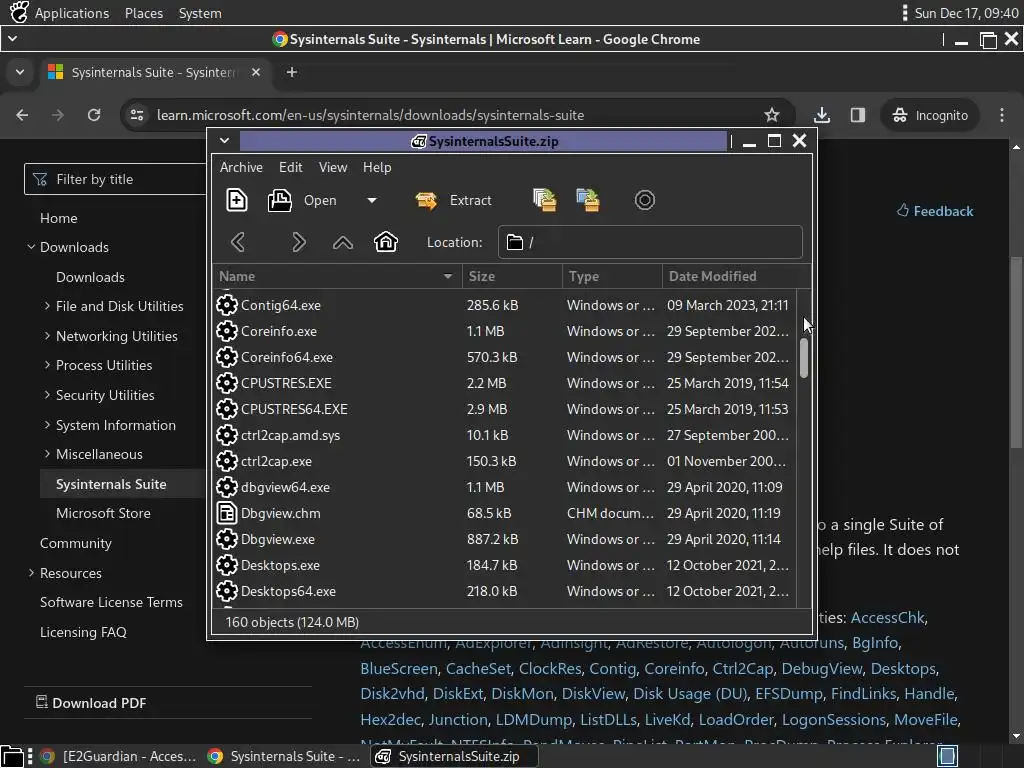Toggle Chrome side panel icon

click(858, 115)
